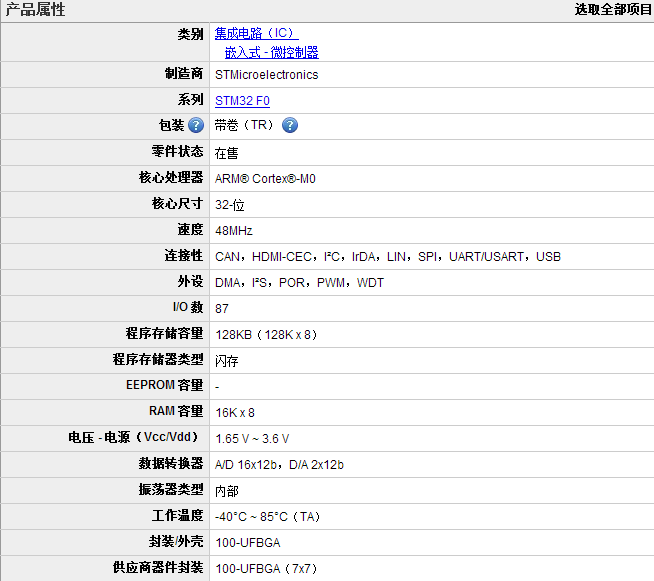Click the help icon beside the 包装 label
The image size is (654, 581).
coord(196,126)
